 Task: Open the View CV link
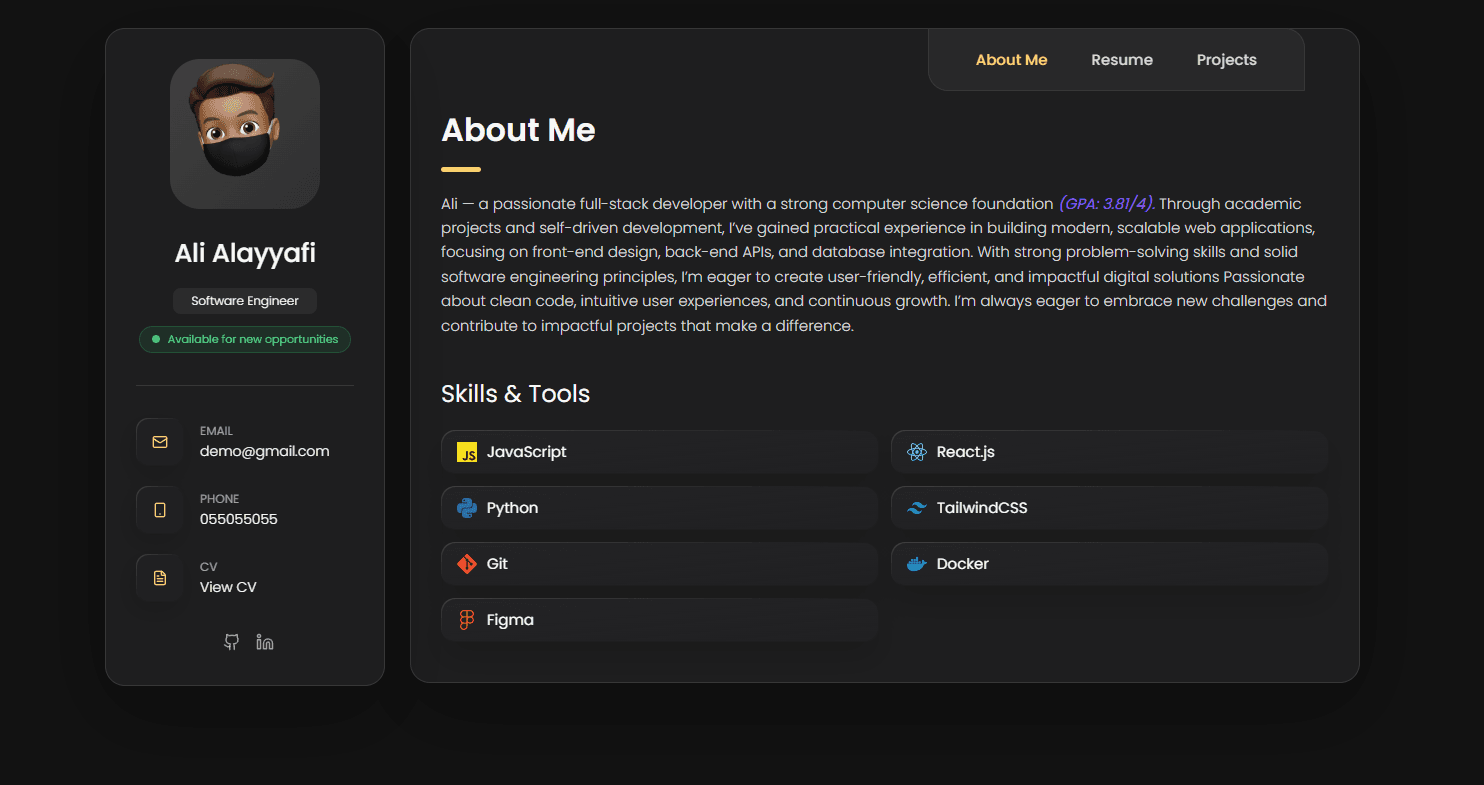click(227, 586)
